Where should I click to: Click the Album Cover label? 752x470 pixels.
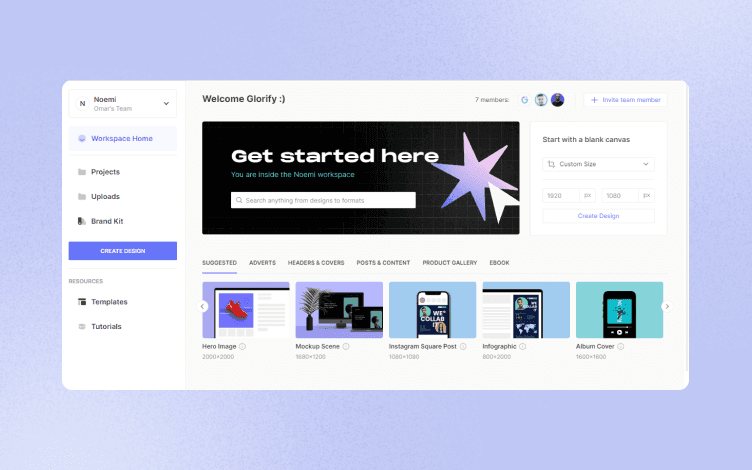click(595, 346)
